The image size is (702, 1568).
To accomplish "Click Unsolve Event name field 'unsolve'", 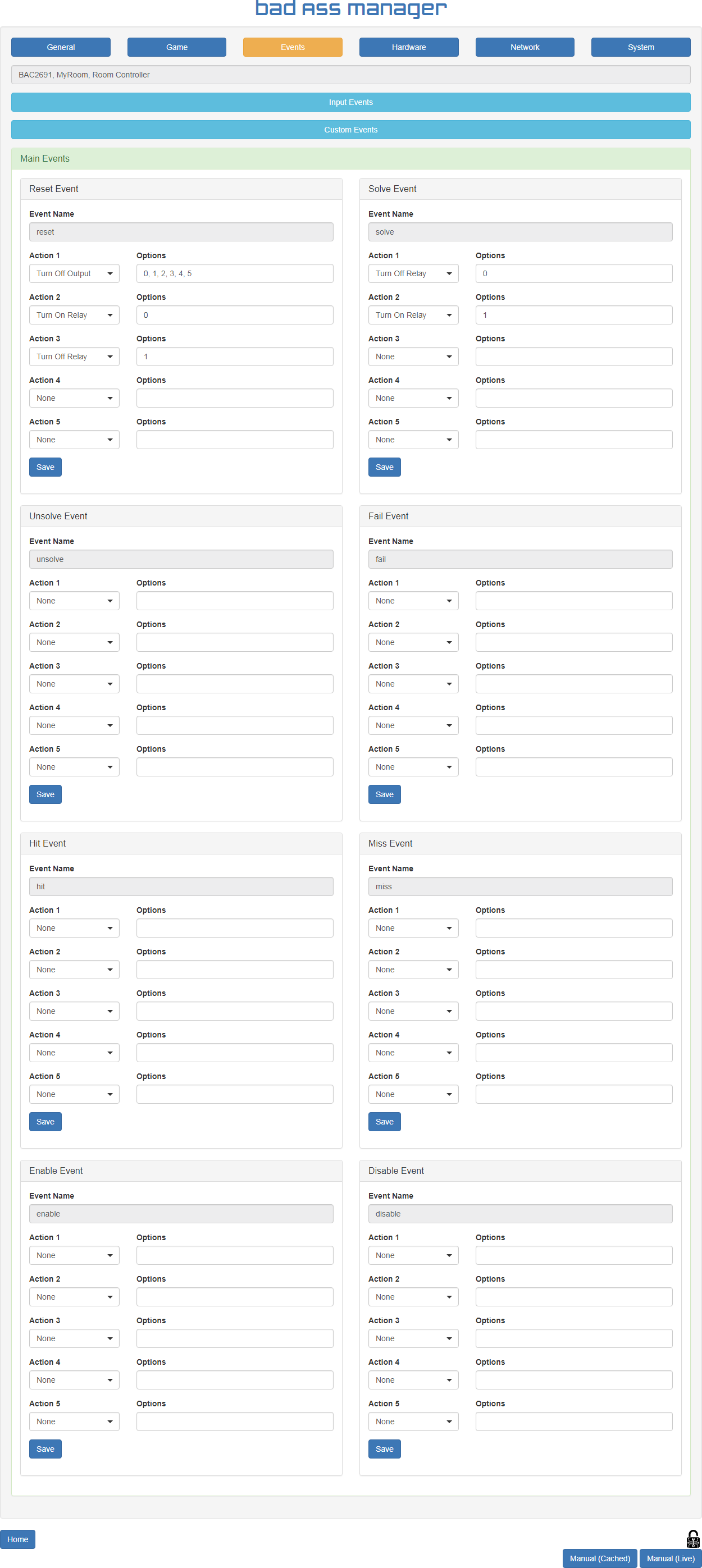I will pos(181,559).
